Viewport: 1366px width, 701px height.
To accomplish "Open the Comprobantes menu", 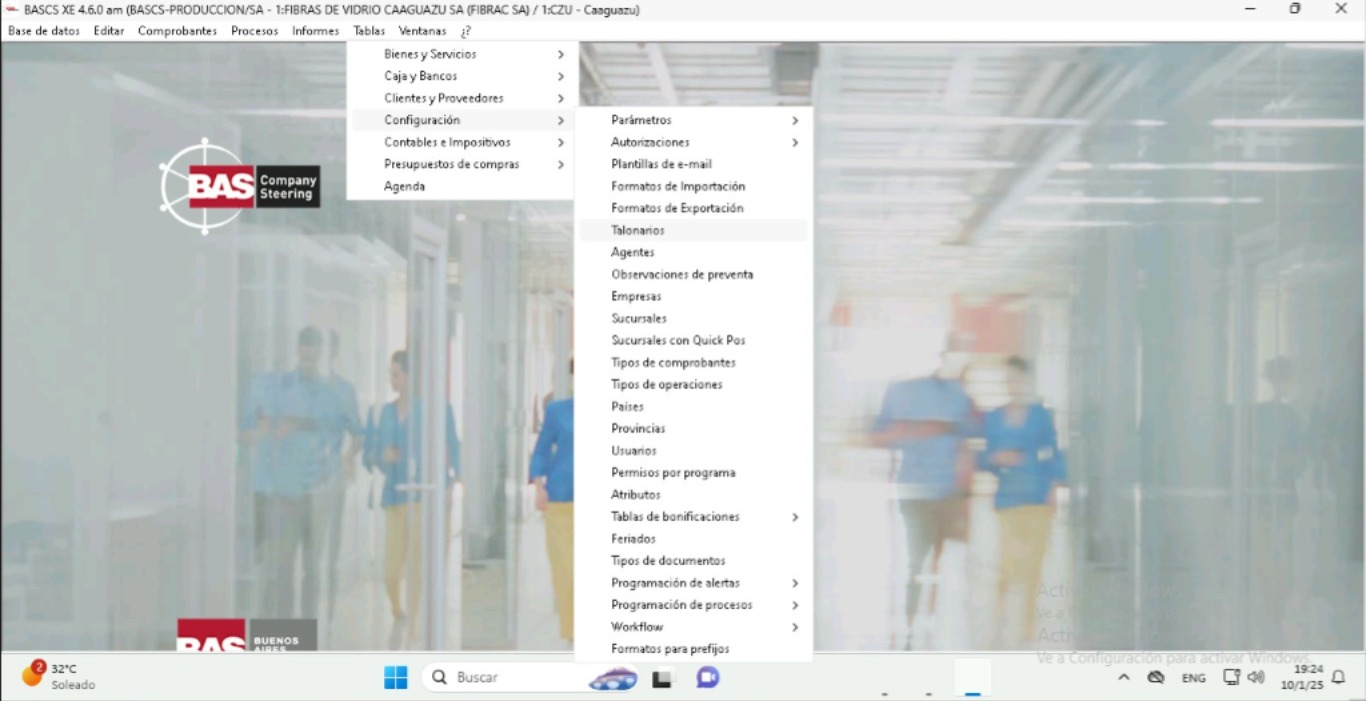I will (x=177, y=31).
